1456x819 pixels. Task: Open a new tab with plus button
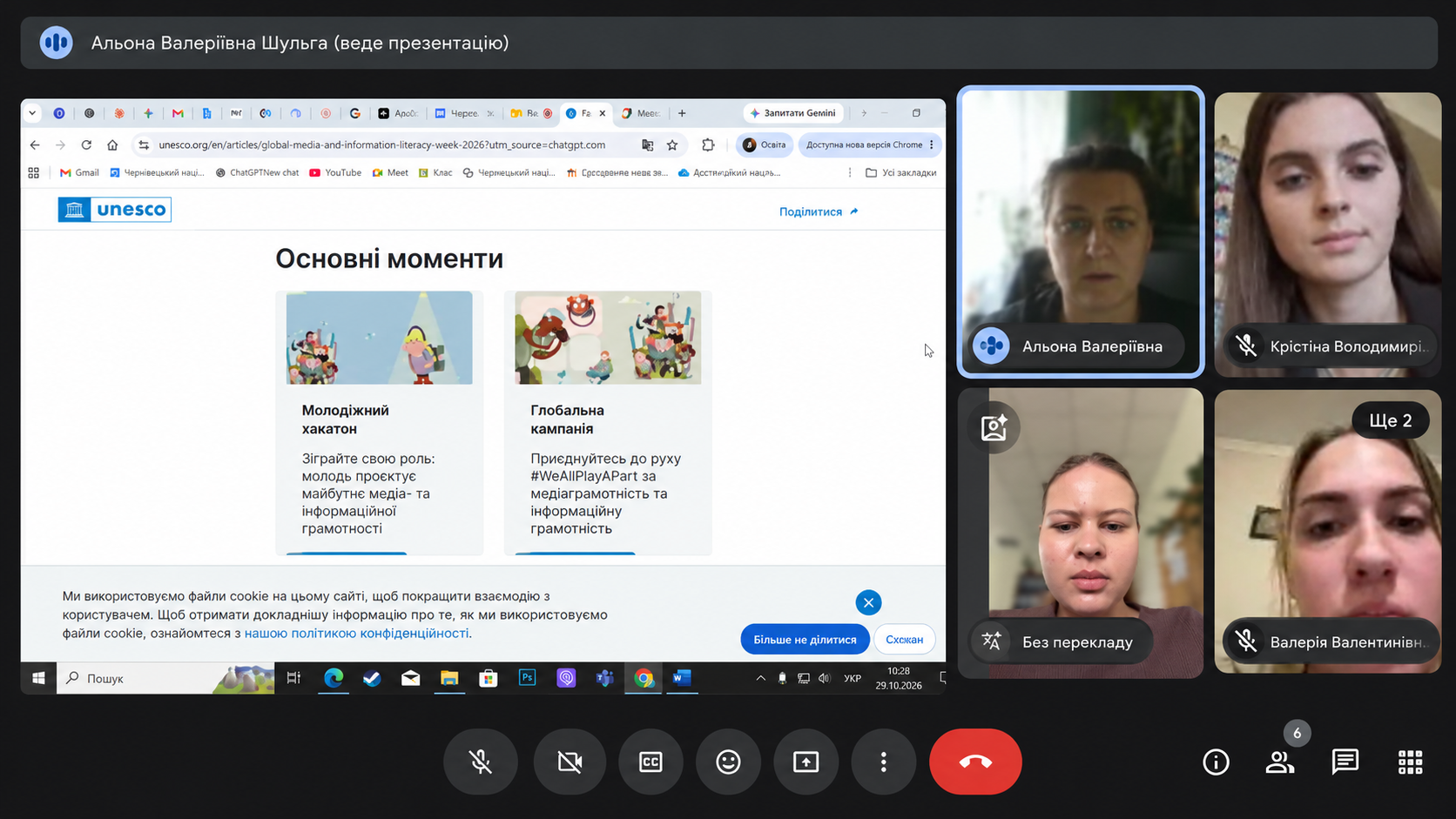tap(682, 113)
